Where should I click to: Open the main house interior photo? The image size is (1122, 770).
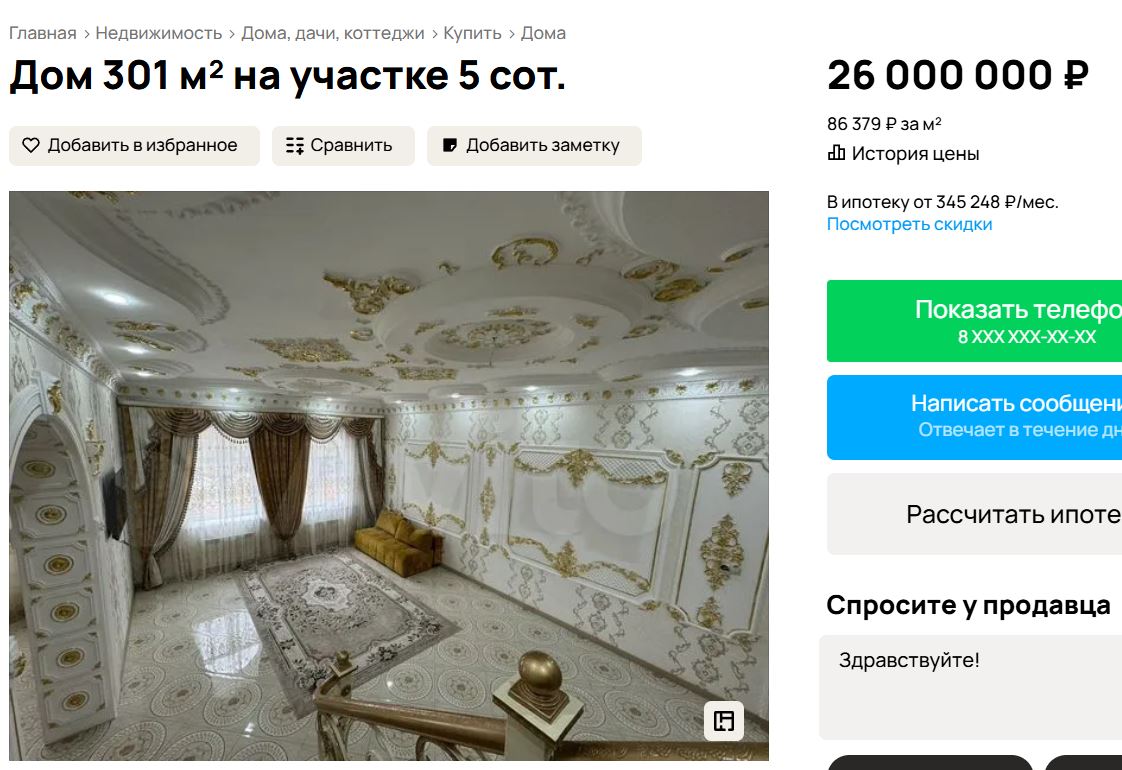tap(389, 475)
